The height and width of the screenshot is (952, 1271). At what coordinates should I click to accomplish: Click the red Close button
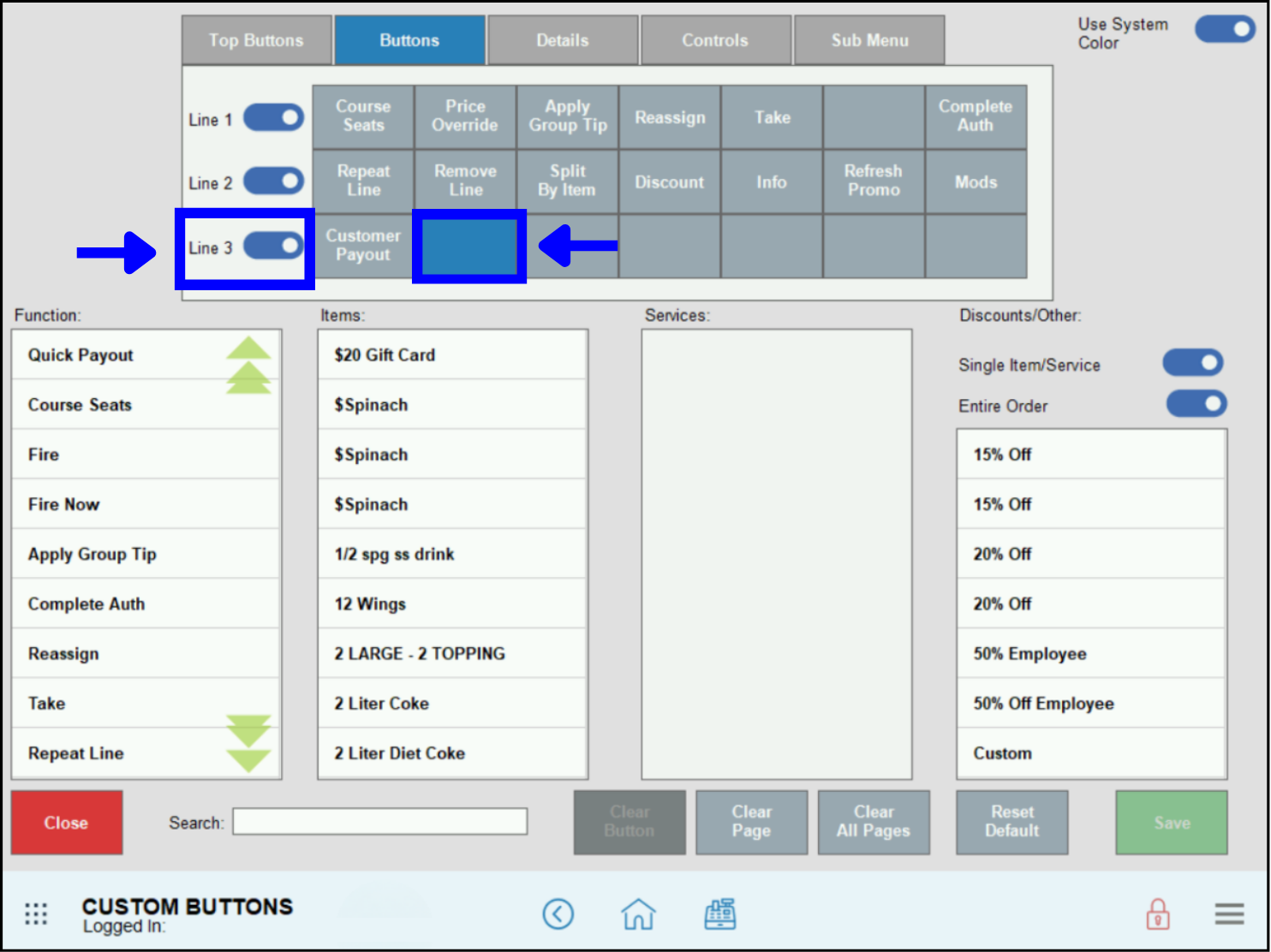pyautogui.click(x=66, y=822)
